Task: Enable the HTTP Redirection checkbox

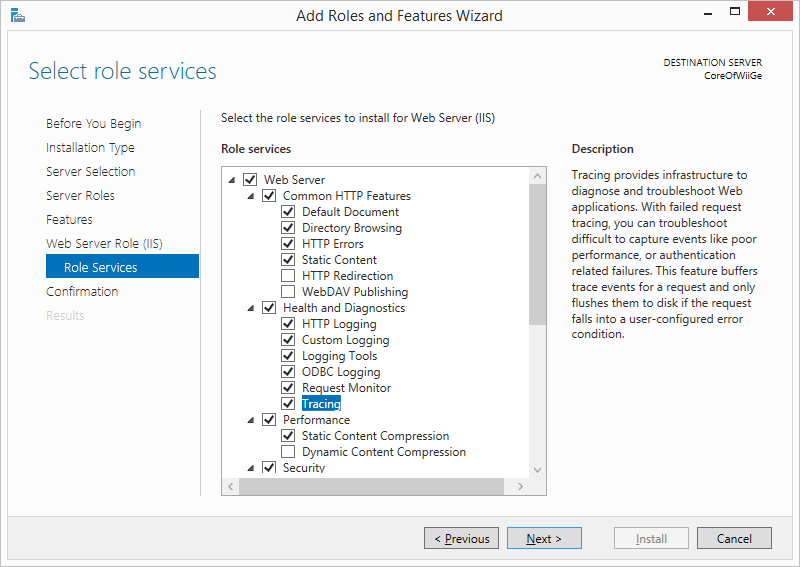Action: coord(288,276)
